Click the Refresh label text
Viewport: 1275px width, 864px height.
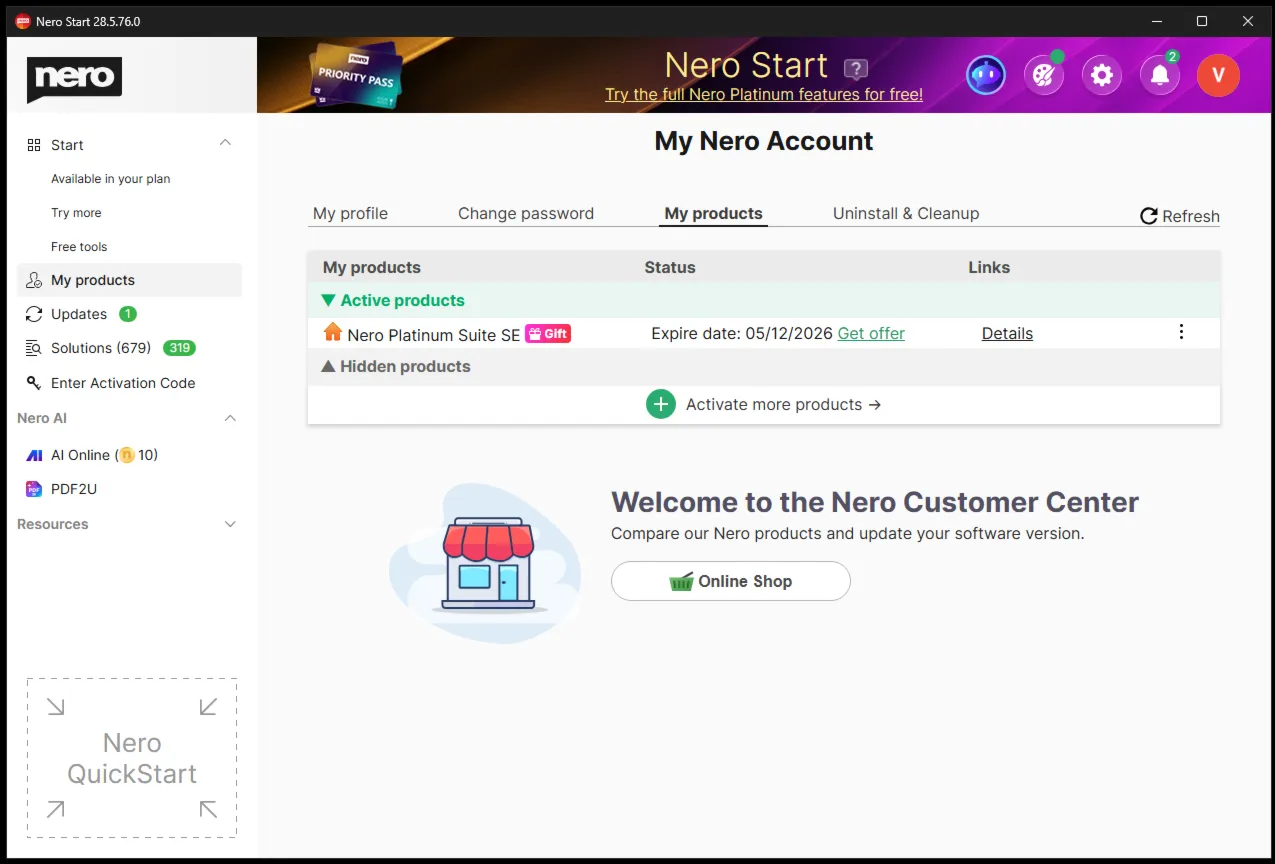1191,216
